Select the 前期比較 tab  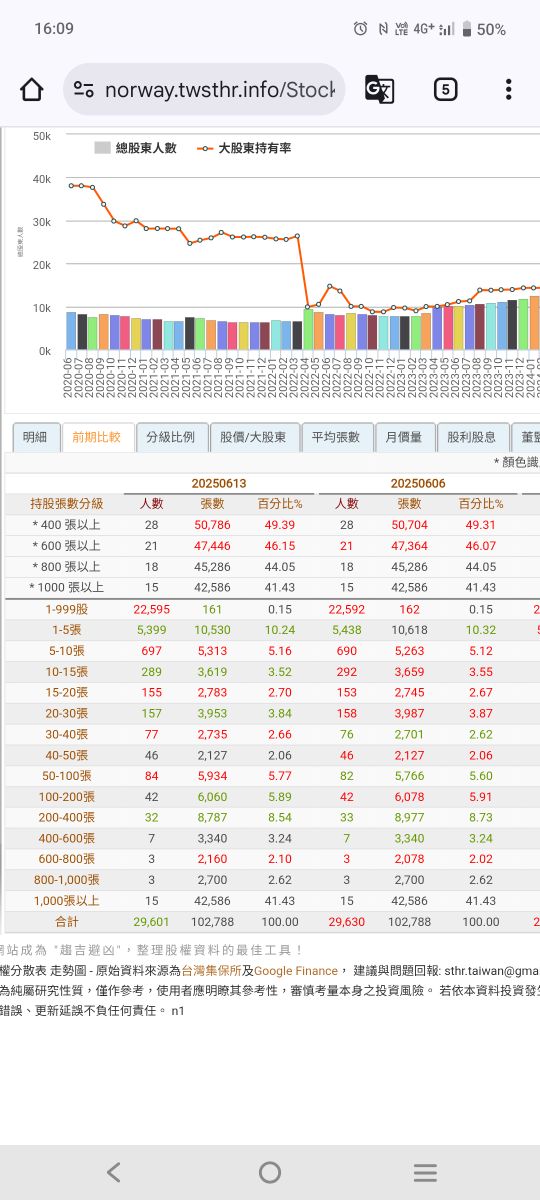coord(97,437)
